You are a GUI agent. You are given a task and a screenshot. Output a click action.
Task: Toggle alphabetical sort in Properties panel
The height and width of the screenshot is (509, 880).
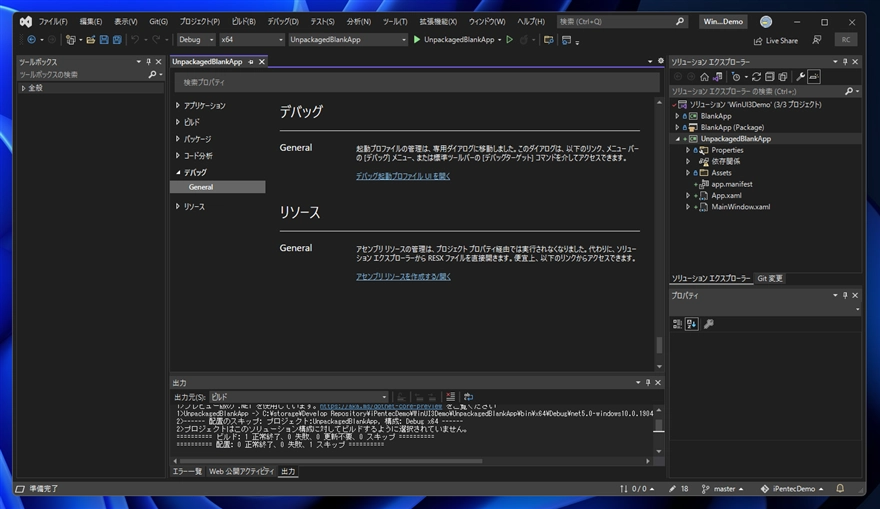click(691, 324)
